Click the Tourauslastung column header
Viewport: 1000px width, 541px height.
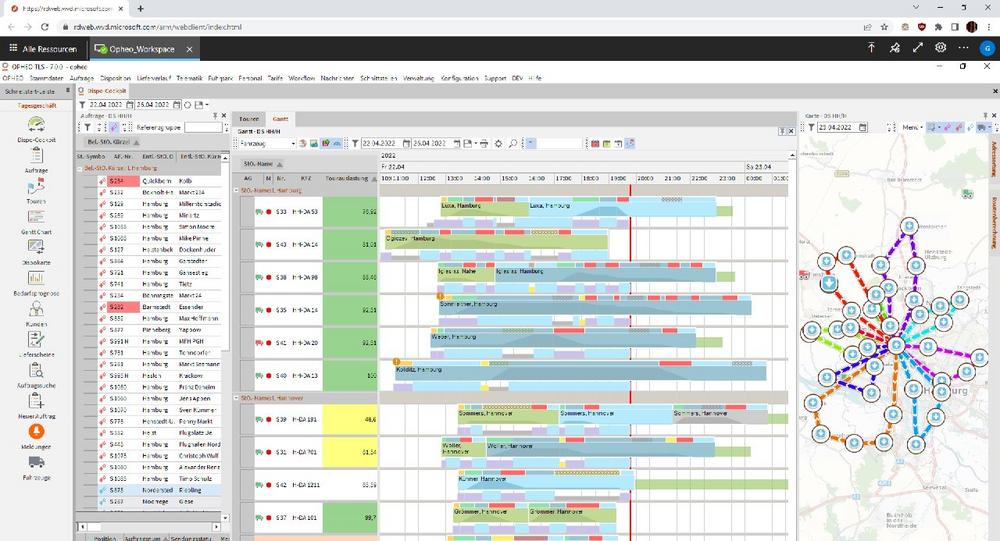point(350,178)
